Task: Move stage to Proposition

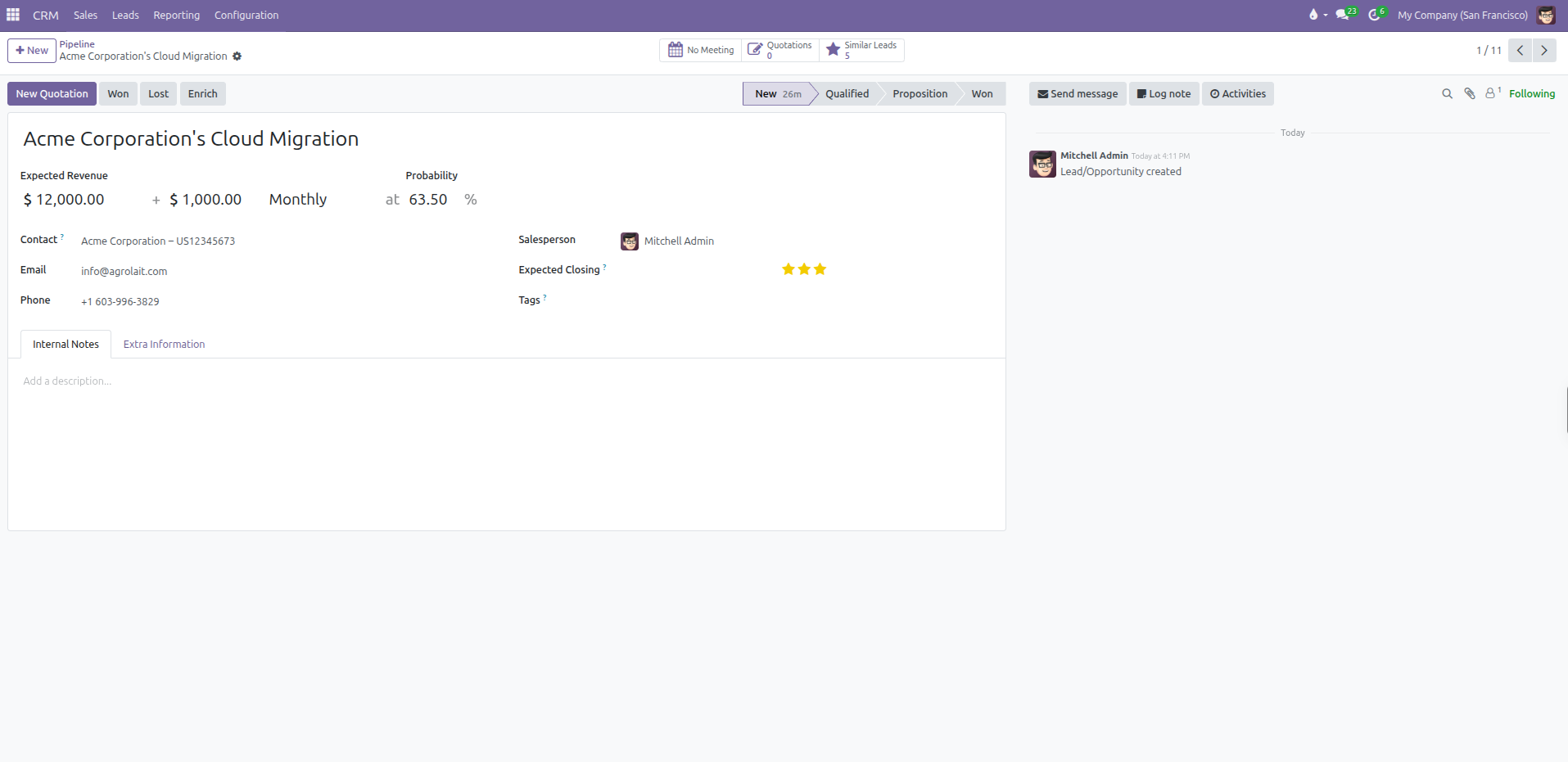Action: pos(920,94)
